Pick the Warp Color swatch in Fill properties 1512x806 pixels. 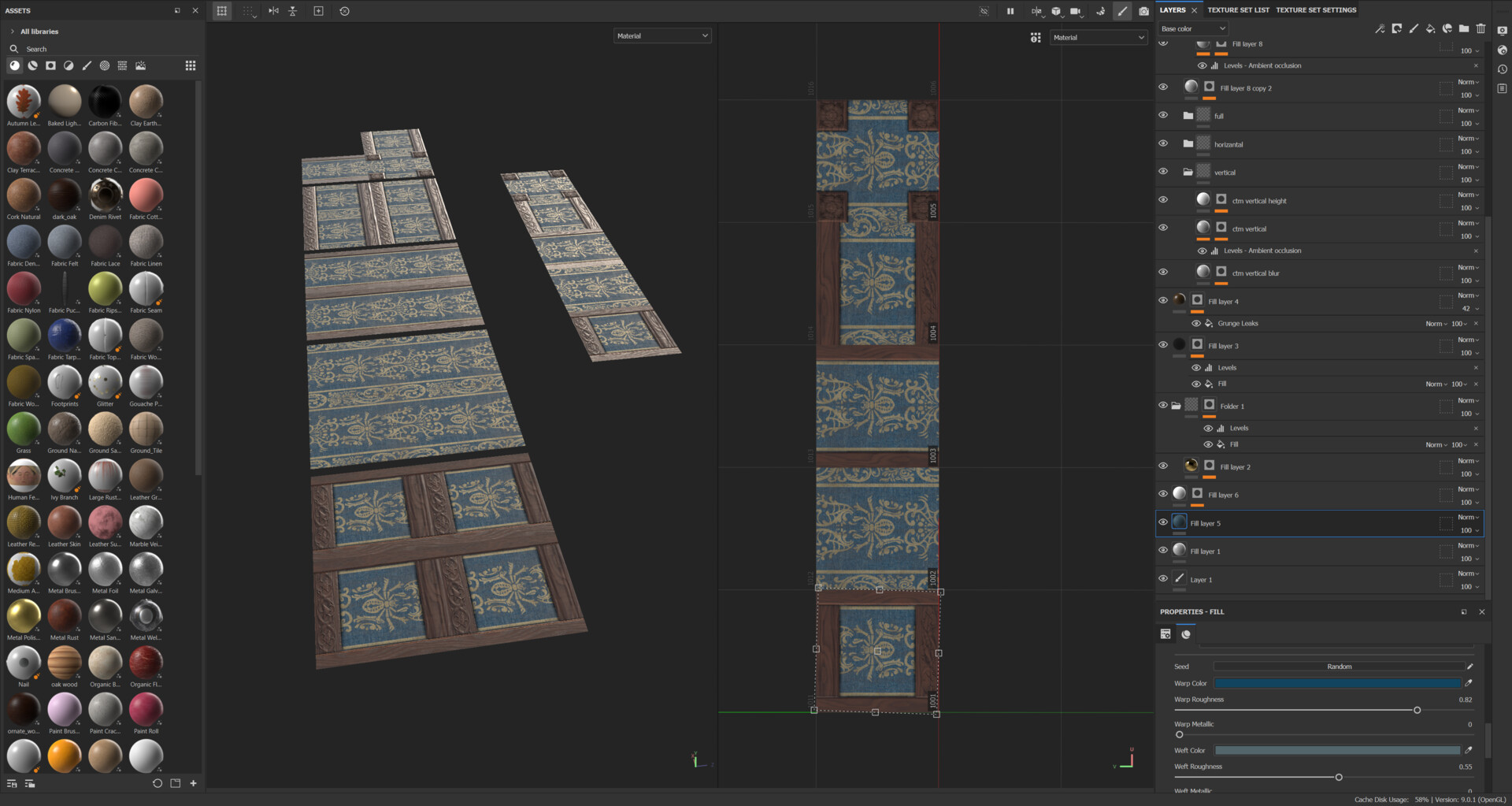point(1337,683)
